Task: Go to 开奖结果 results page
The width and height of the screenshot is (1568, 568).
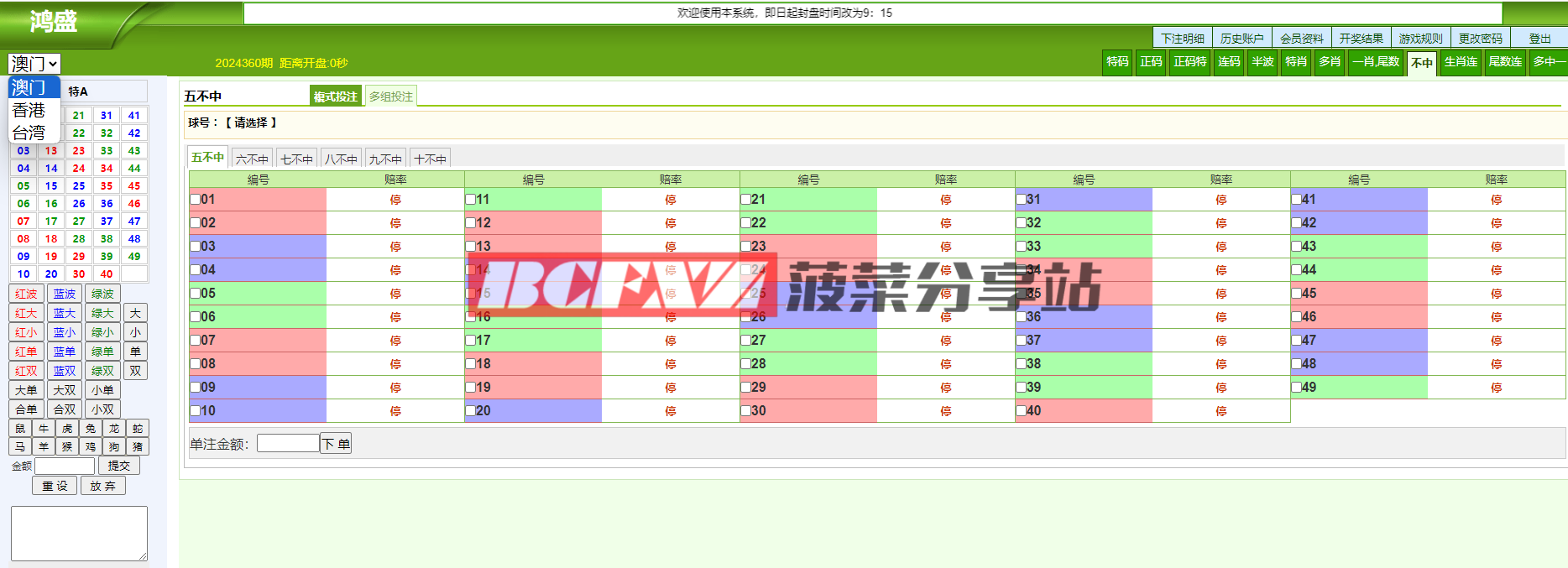Action: point(1361,39)
